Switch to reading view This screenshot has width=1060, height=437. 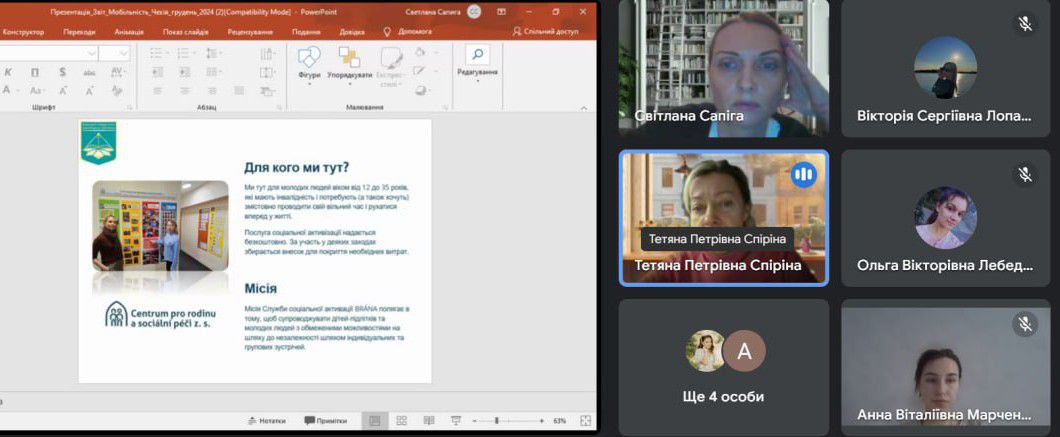(428, 421)
